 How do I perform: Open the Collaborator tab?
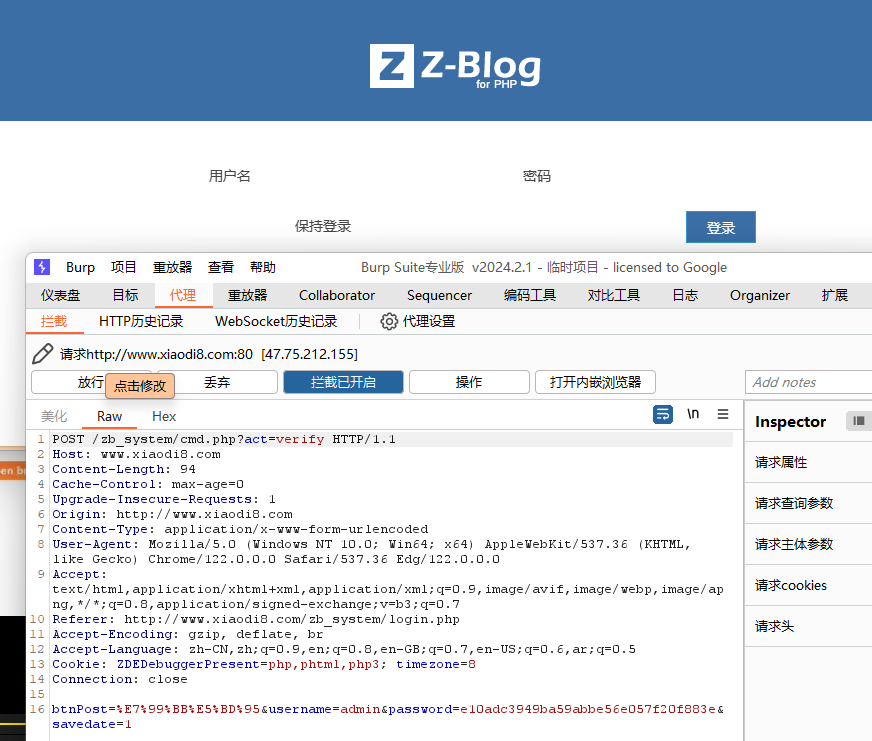pyautogui.click(x=337, y=295)
